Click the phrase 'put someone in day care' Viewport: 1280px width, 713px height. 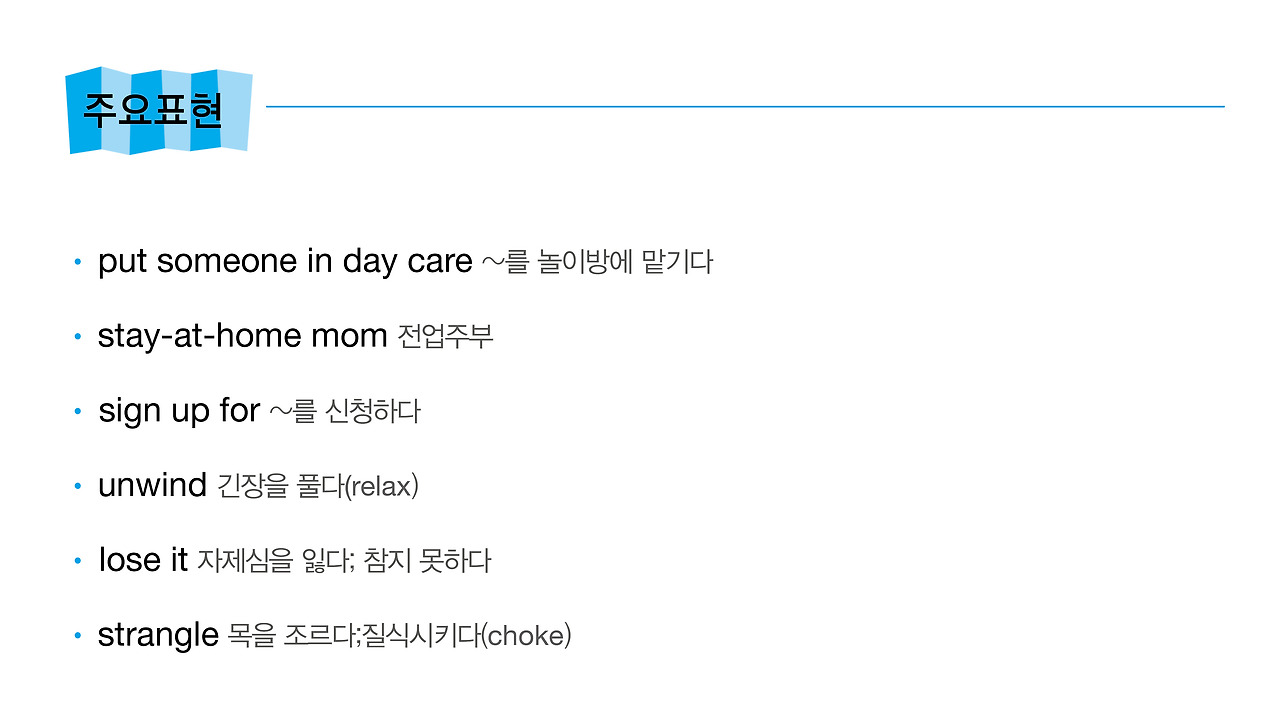coord(285,261)
